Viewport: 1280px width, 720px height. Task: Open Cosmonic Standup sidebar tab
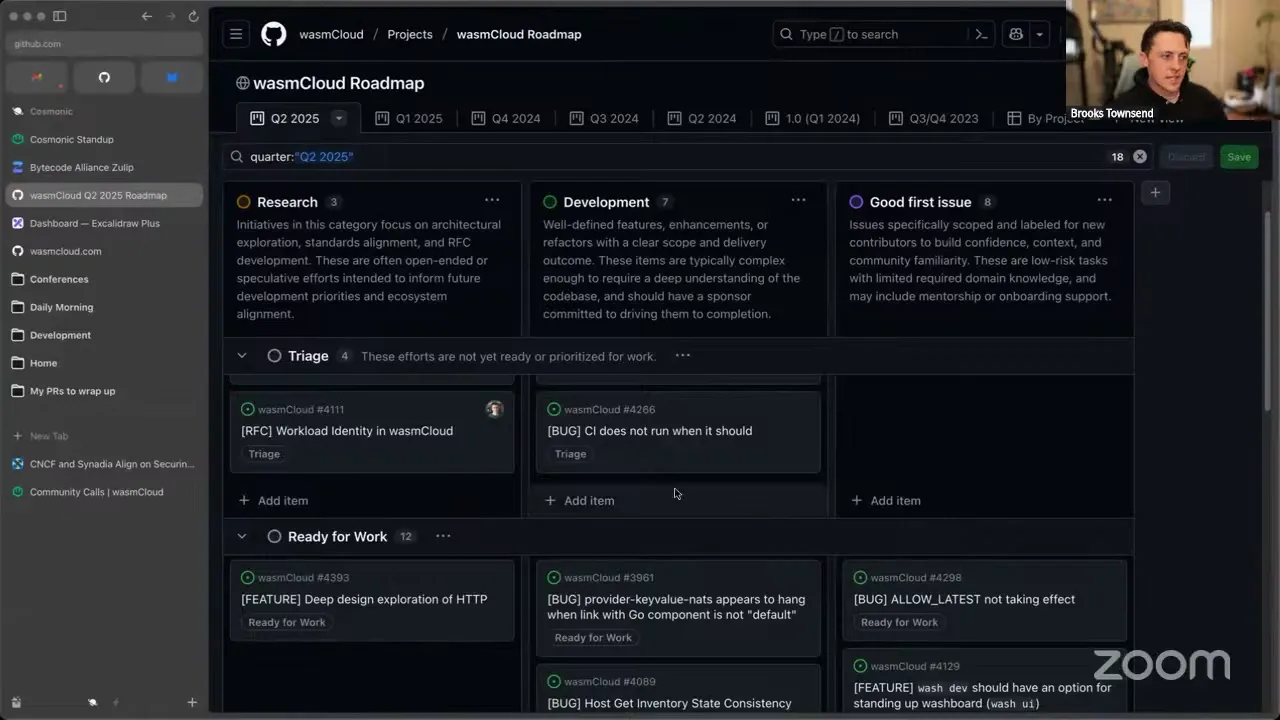[104, 139]
